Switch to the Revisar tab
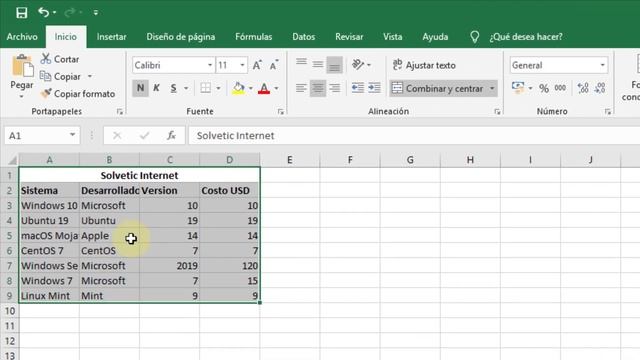This screenshot has height=360, width=640. click(349, 37)
